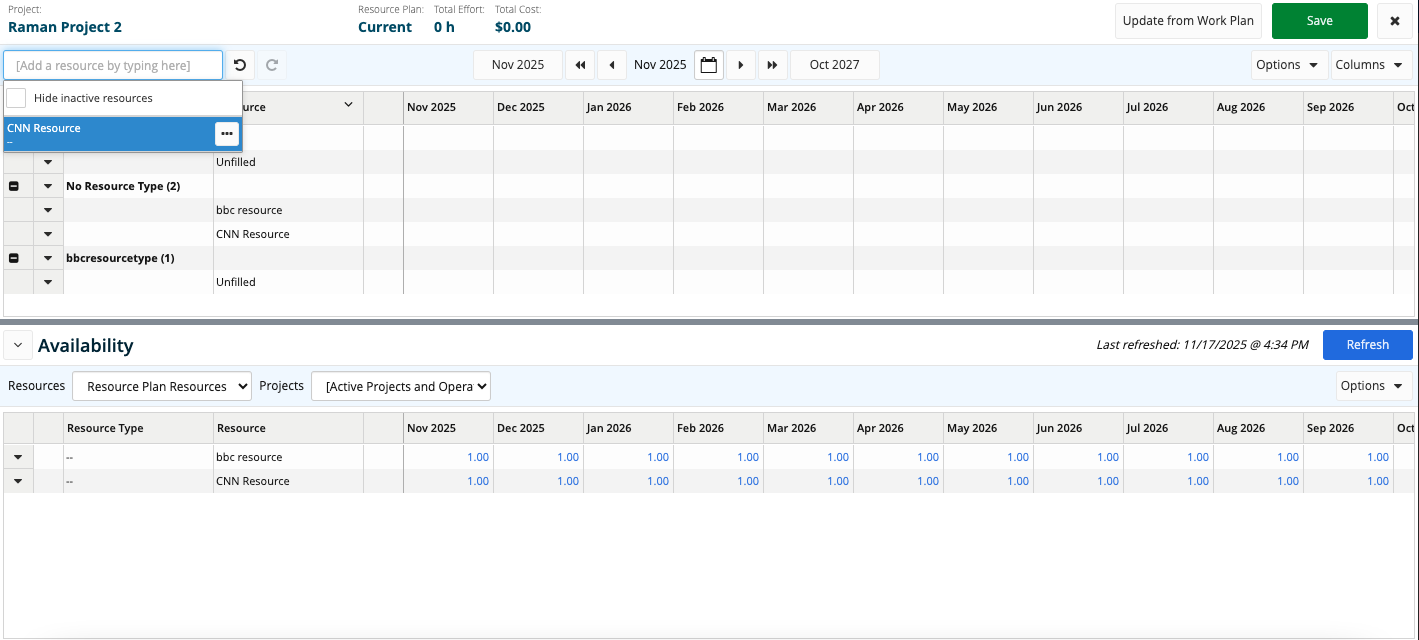Screen dimensions: 1419x640
Task: Click the green Save button
Action: coord(1319,20)
